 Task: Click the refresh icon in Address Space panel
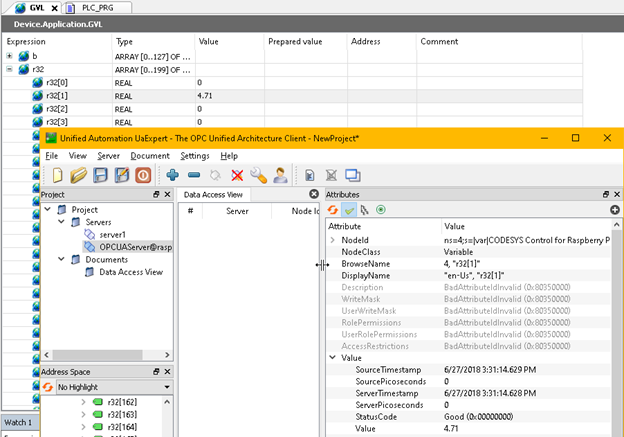click(x=48, y=387)
